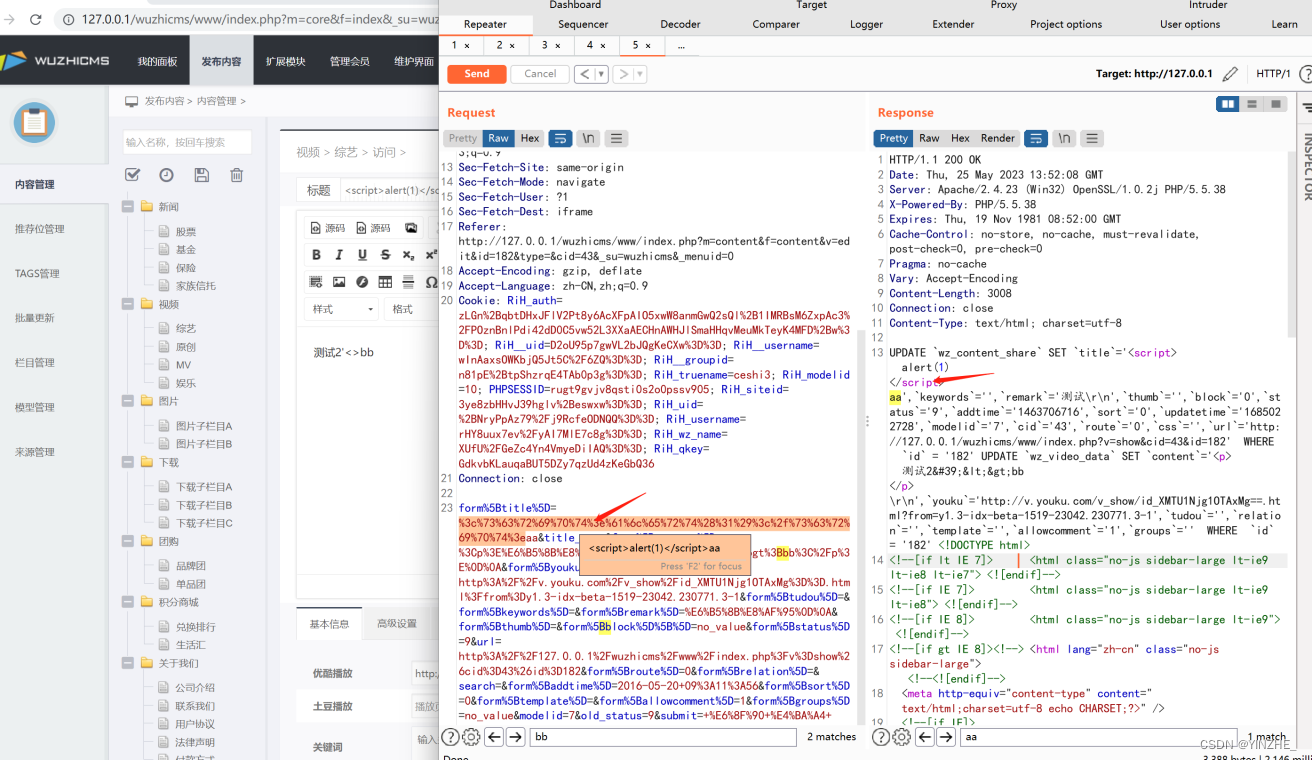Collapse the 图片 folder node

pyautogui.click(x=128, y=401)
